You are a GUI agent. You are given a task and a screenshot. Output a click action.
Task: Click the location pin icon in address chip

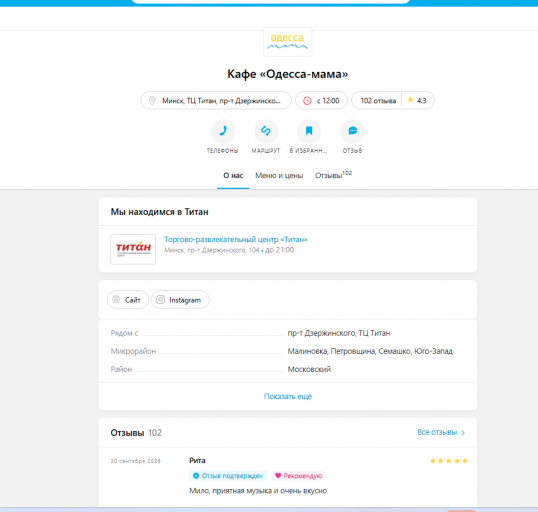coord(152,101)
